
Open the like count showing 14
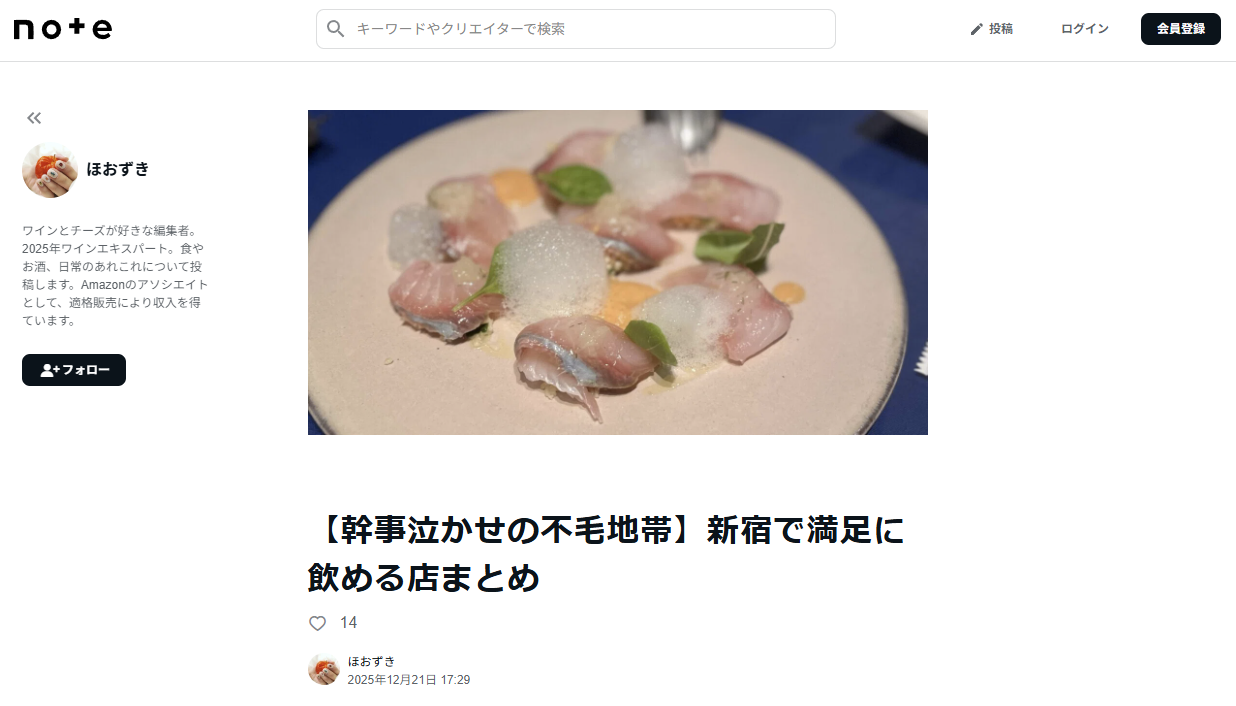tap(348, 623)
